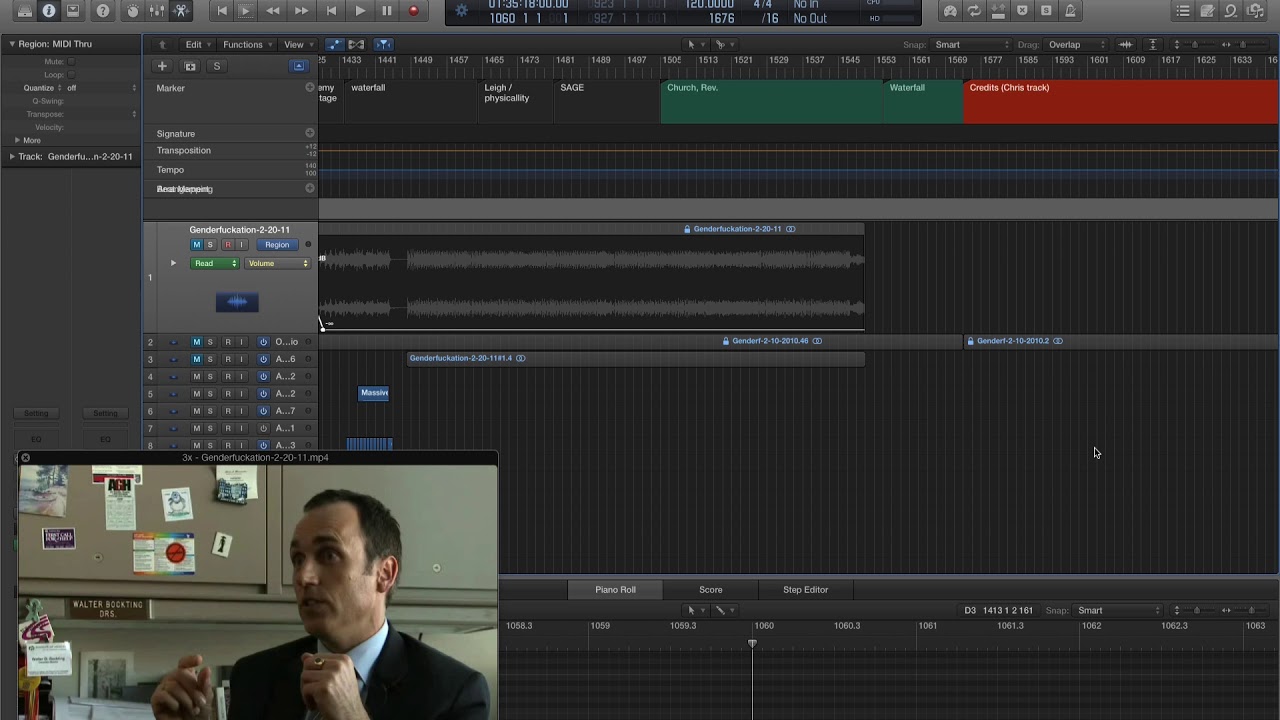Toggle the Editors scissors button

181,11
